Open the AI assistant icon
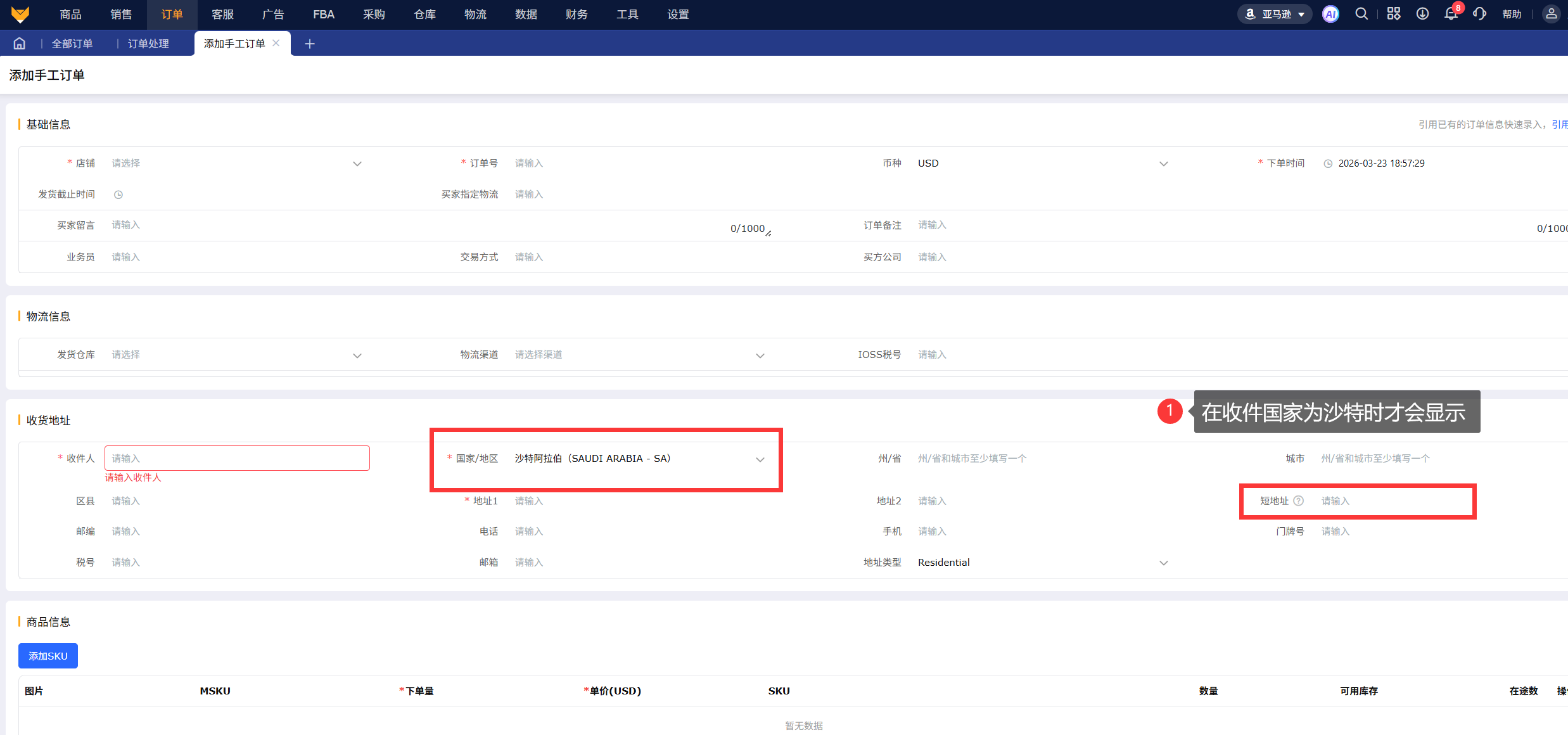The image size is (1568, 735). pyautogui.click(x=1330, y=14)
